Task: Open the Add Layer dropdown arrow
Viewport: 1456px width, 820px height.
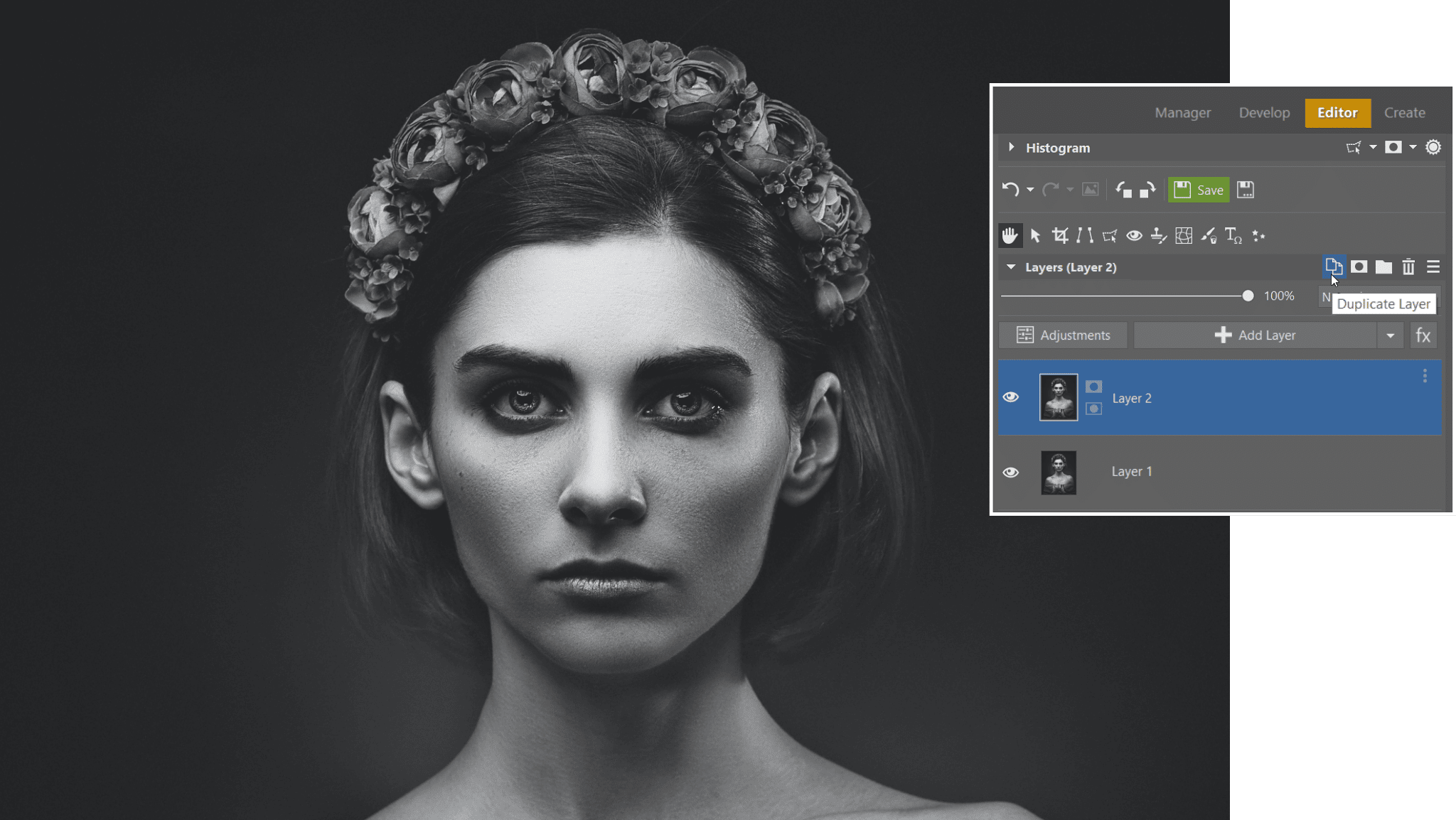Action: coord(1390,335)
